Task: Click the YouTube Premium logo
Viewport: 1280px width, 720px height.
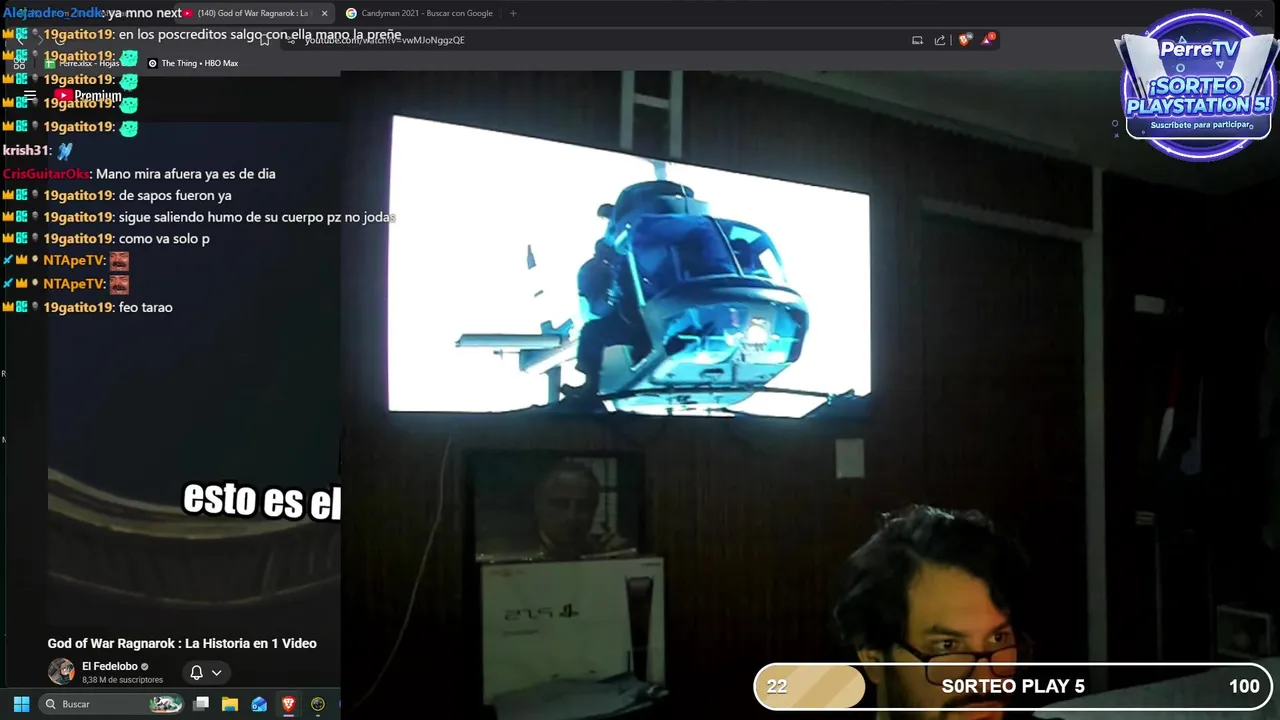Action: click(x=88, y=96)
